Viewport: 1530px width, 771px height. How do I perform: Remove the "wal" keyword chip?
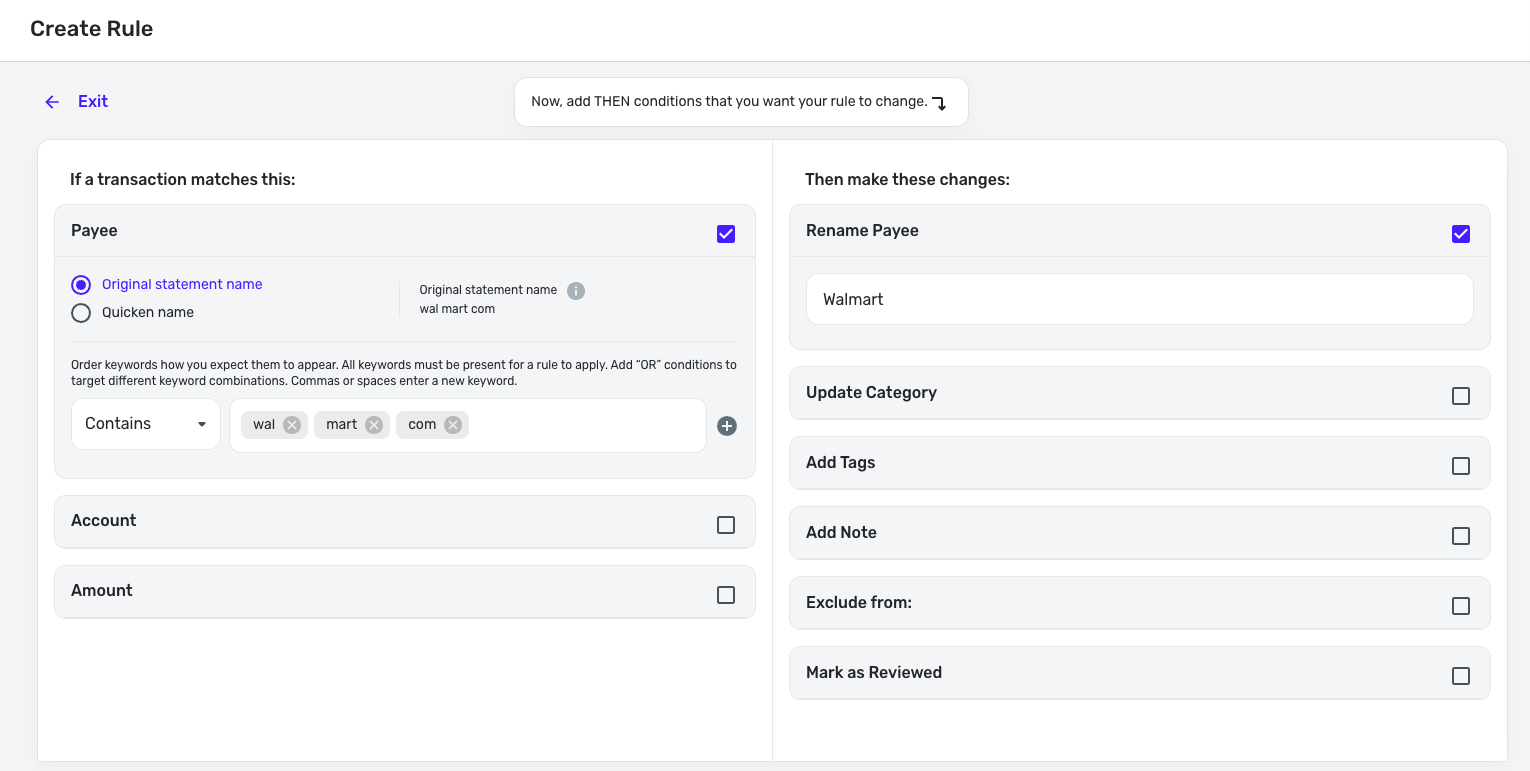(292, 425)
